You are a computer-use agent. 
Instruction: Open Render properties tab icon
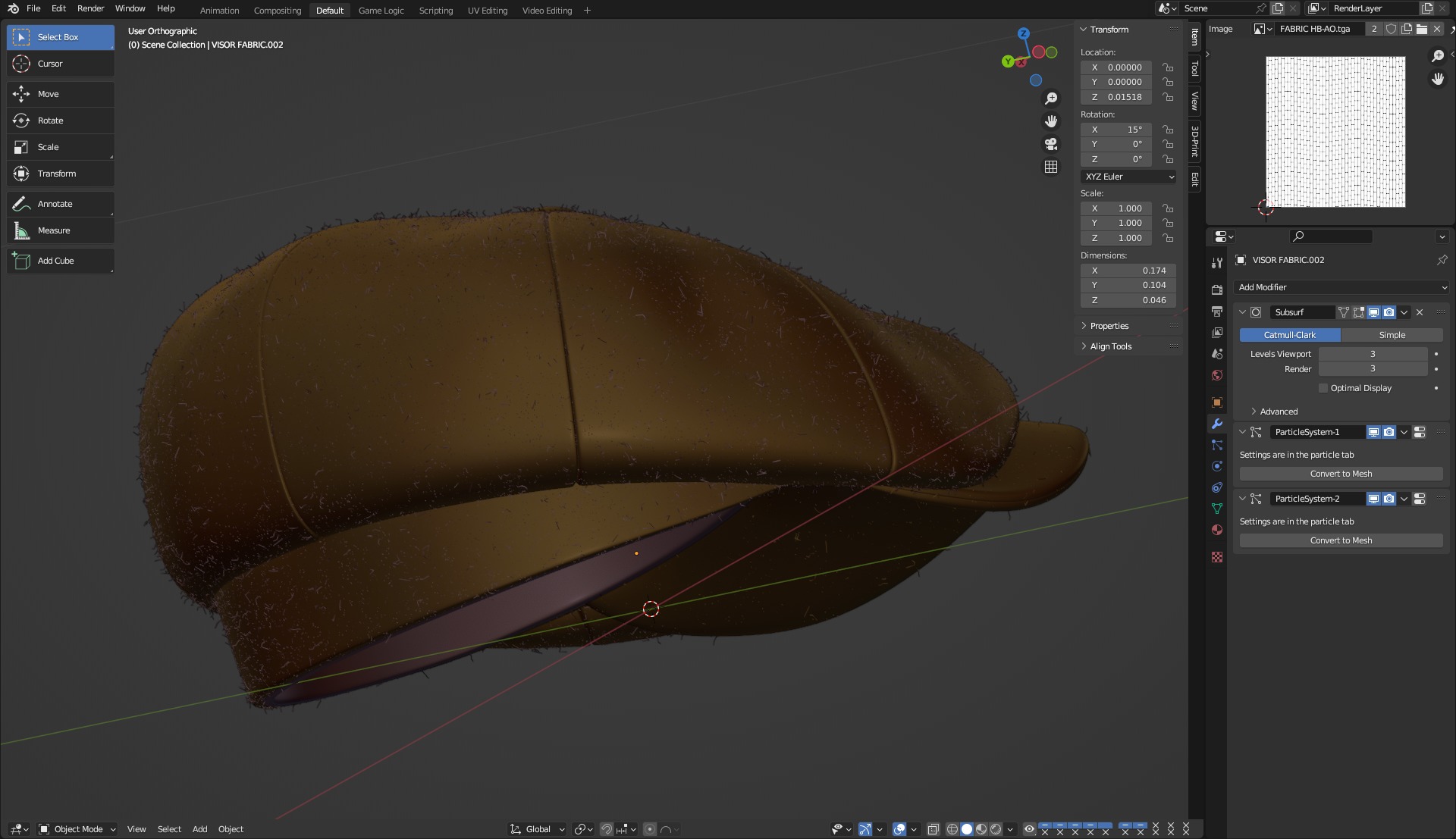1217,290
